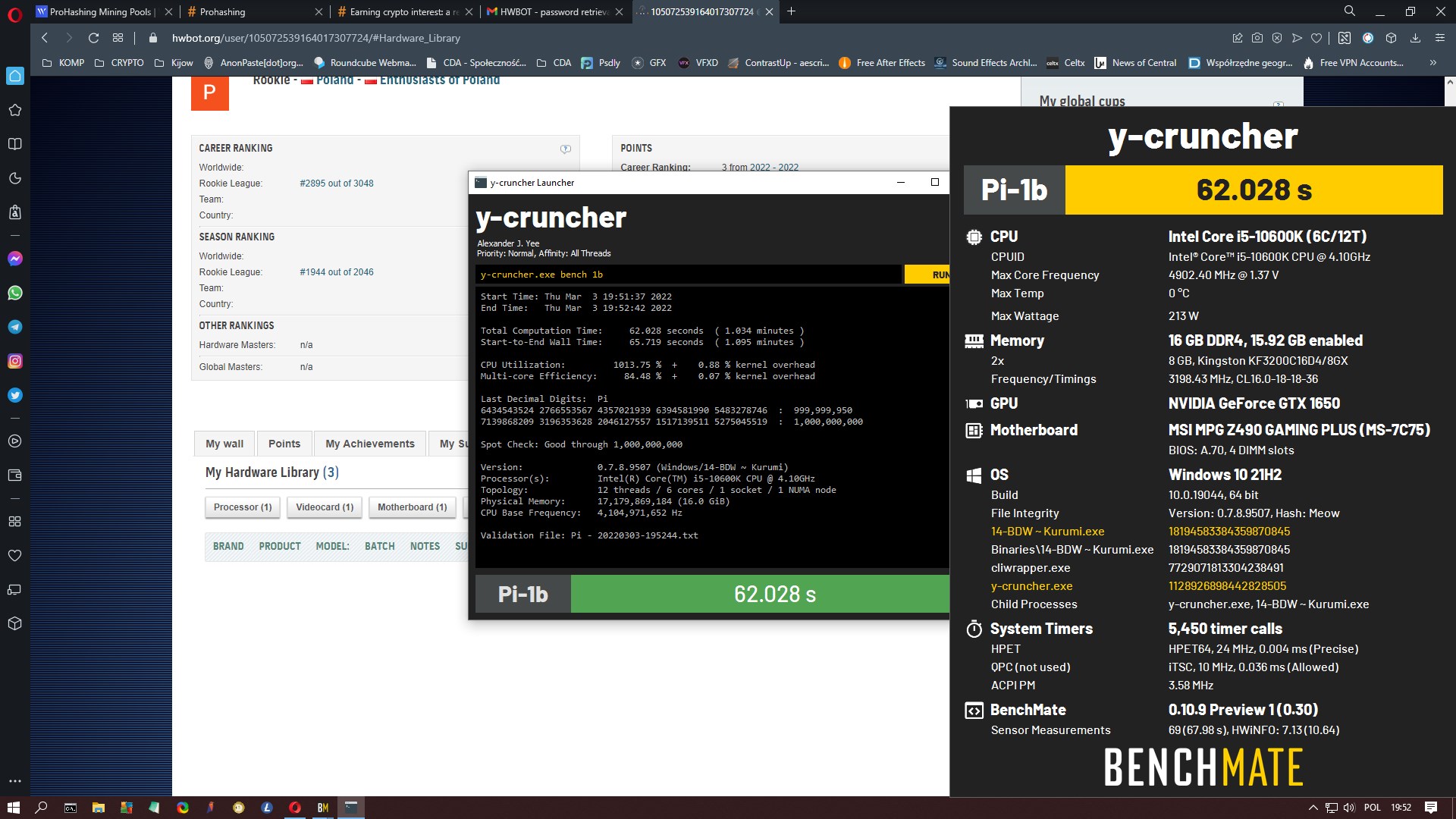Show hidden tray icons arrow
The width and height of the screenshot is (1456, 819).
point(1313,808)
